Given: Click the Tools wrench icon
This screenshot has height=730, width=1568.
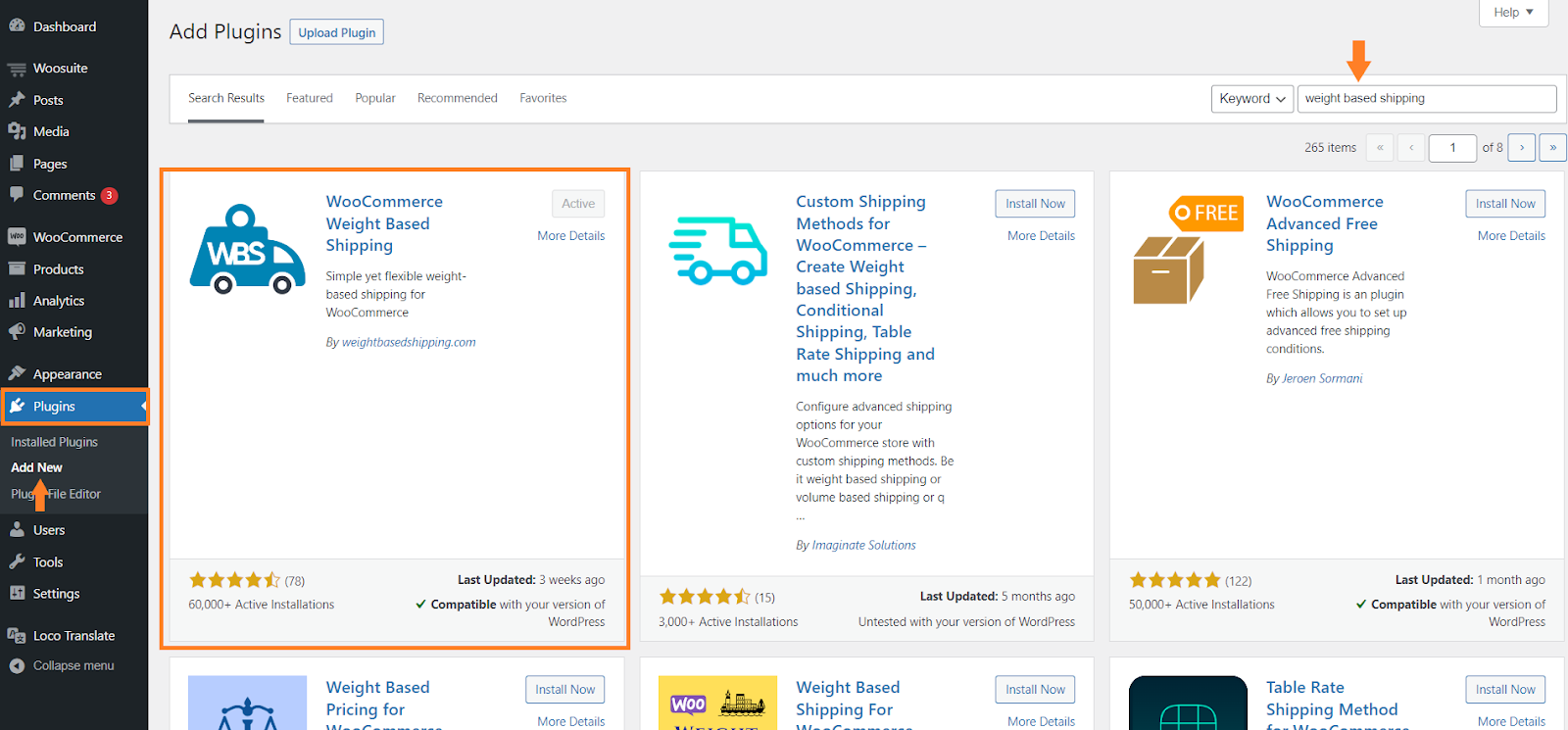Looking at the screenshot, I should click(x=17, y=561).
